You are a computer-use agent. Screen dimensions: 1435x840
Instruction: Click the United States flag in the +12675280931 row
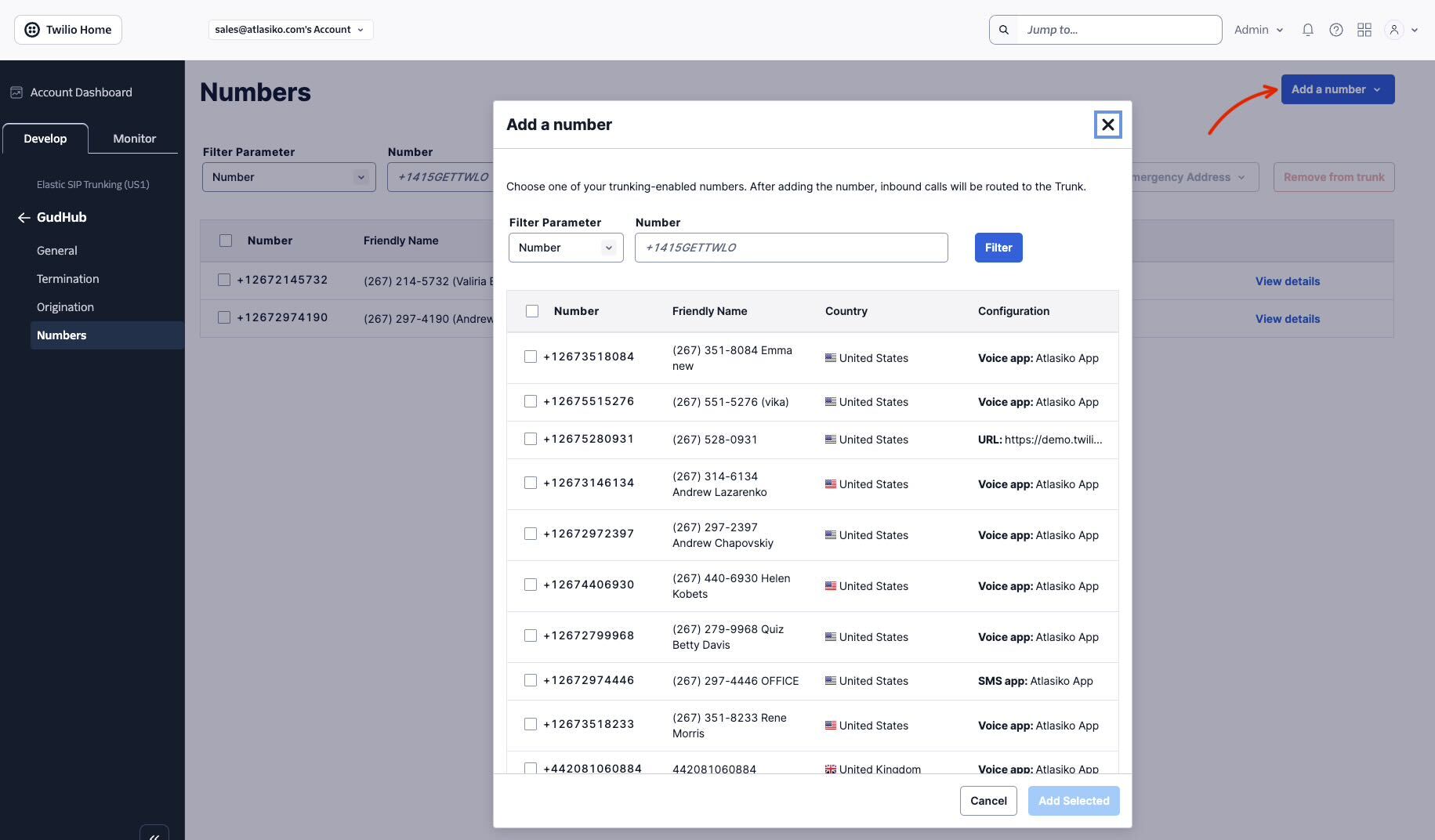tap(831, 440)
